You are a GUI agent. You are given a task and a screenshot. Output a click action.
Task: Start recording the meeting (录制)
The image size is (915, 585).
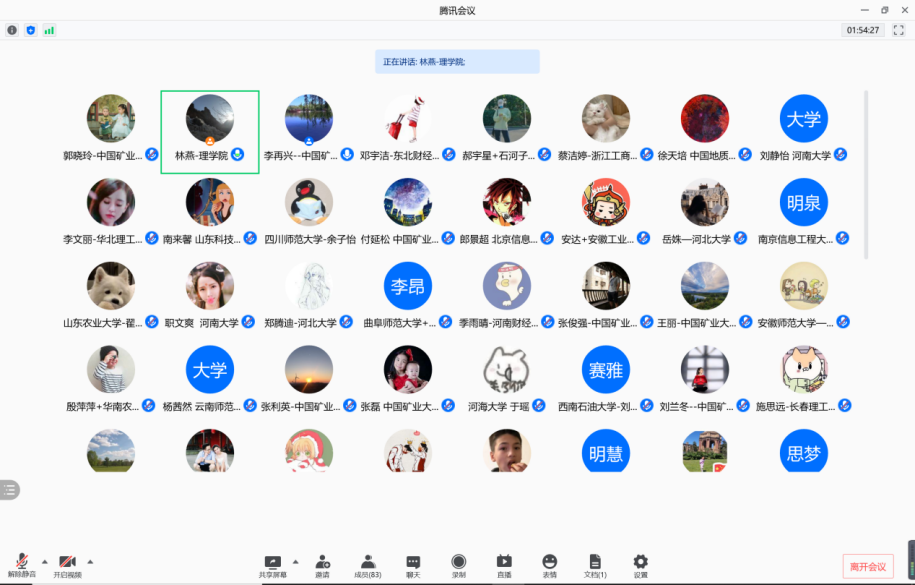pyautogui.click(x=458, y=566)
